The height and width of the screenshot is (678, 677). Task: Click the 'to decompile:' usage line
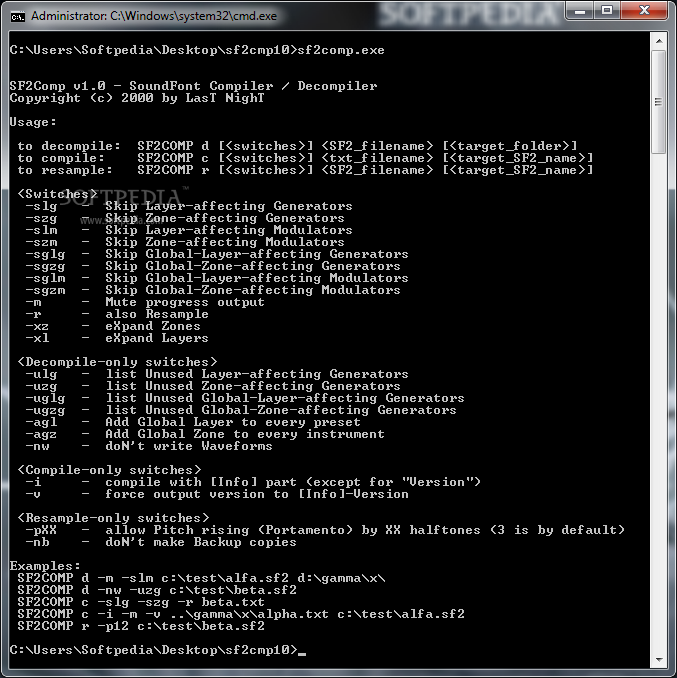[297, 146]
